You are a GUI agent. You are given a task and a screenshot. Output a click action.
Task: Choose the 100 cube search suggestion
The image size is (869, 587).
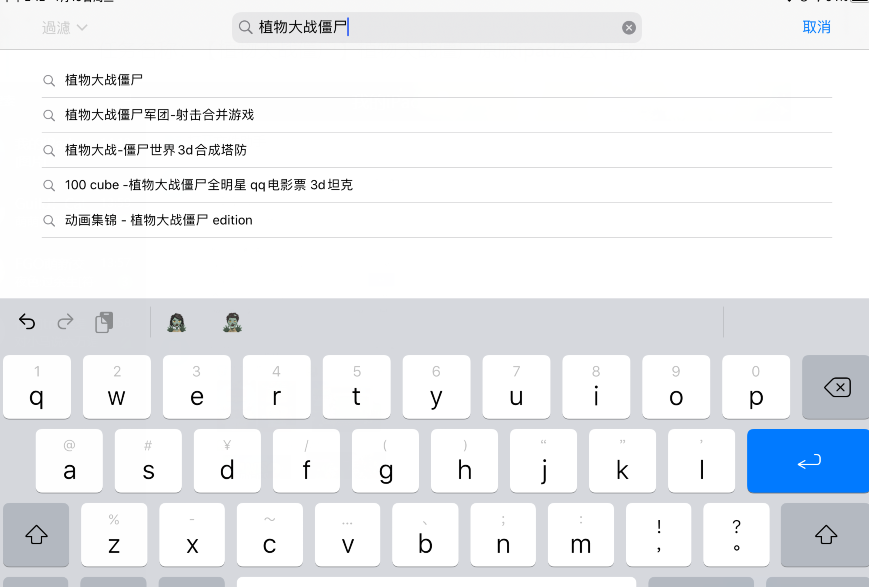pyautogui.click(x=208, y=185)
